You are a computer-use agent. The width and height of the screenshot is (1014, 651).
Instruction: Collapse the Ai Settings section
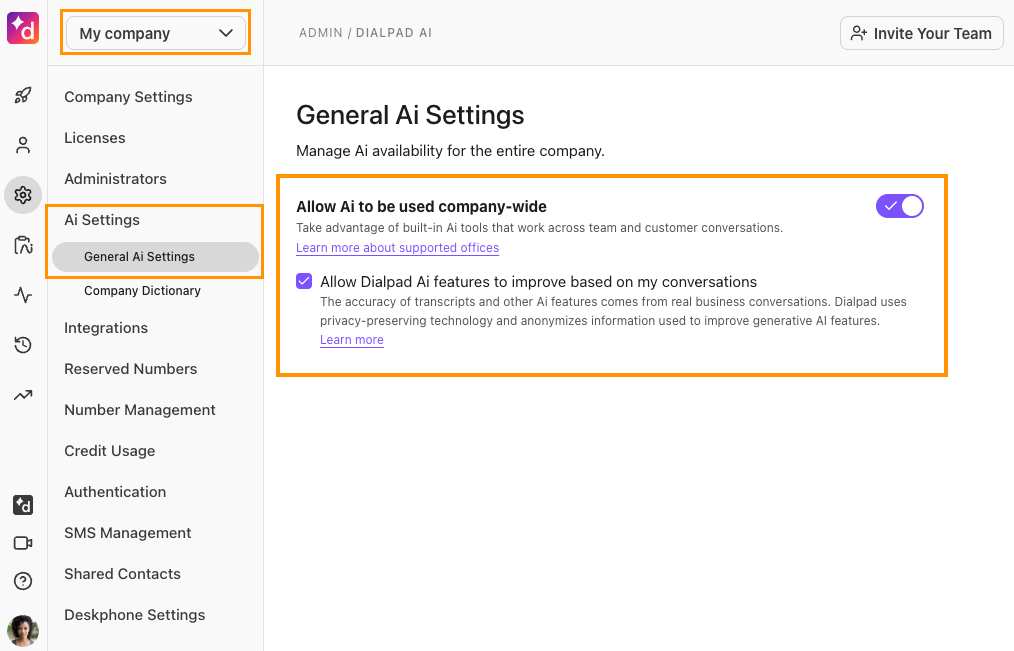[x=102, y=220]
